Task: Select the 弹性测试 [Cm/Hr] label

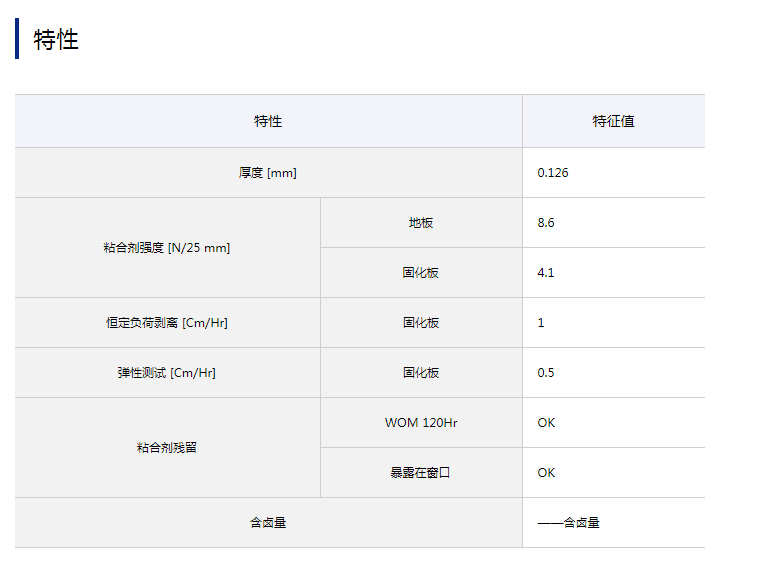Action: pos(168,373)
